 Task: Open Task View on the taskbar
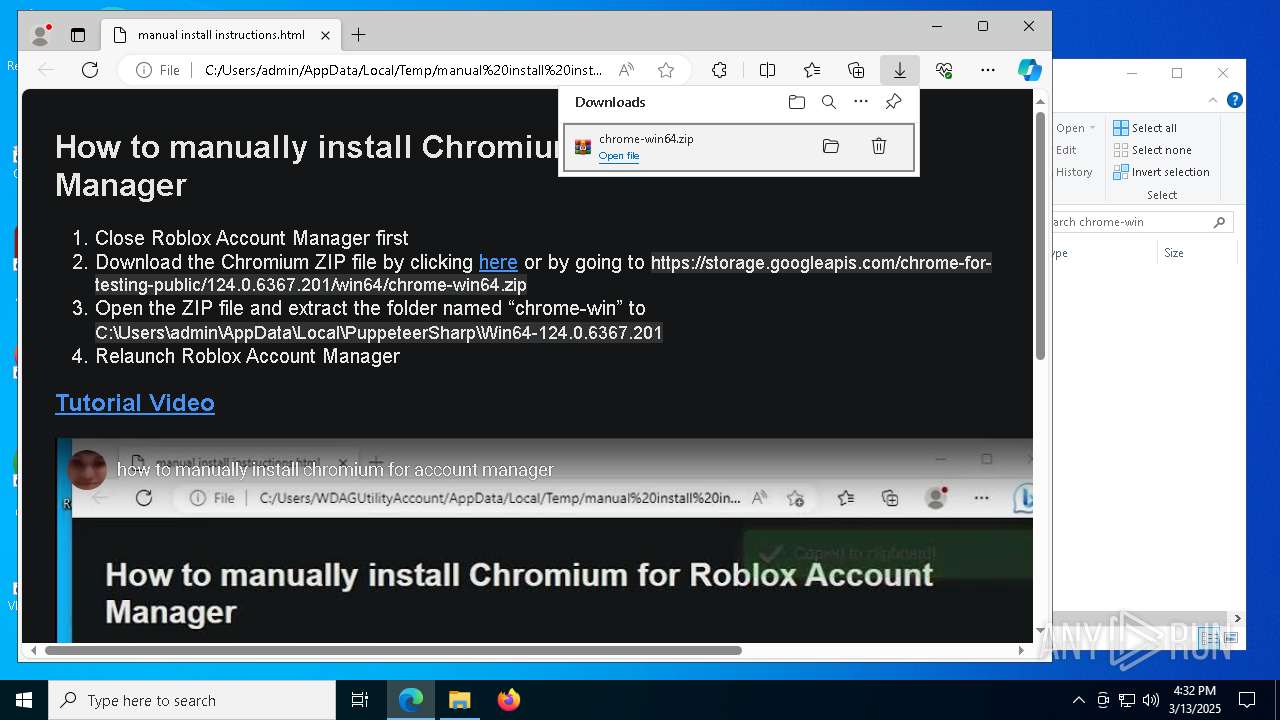pos(360,700)
